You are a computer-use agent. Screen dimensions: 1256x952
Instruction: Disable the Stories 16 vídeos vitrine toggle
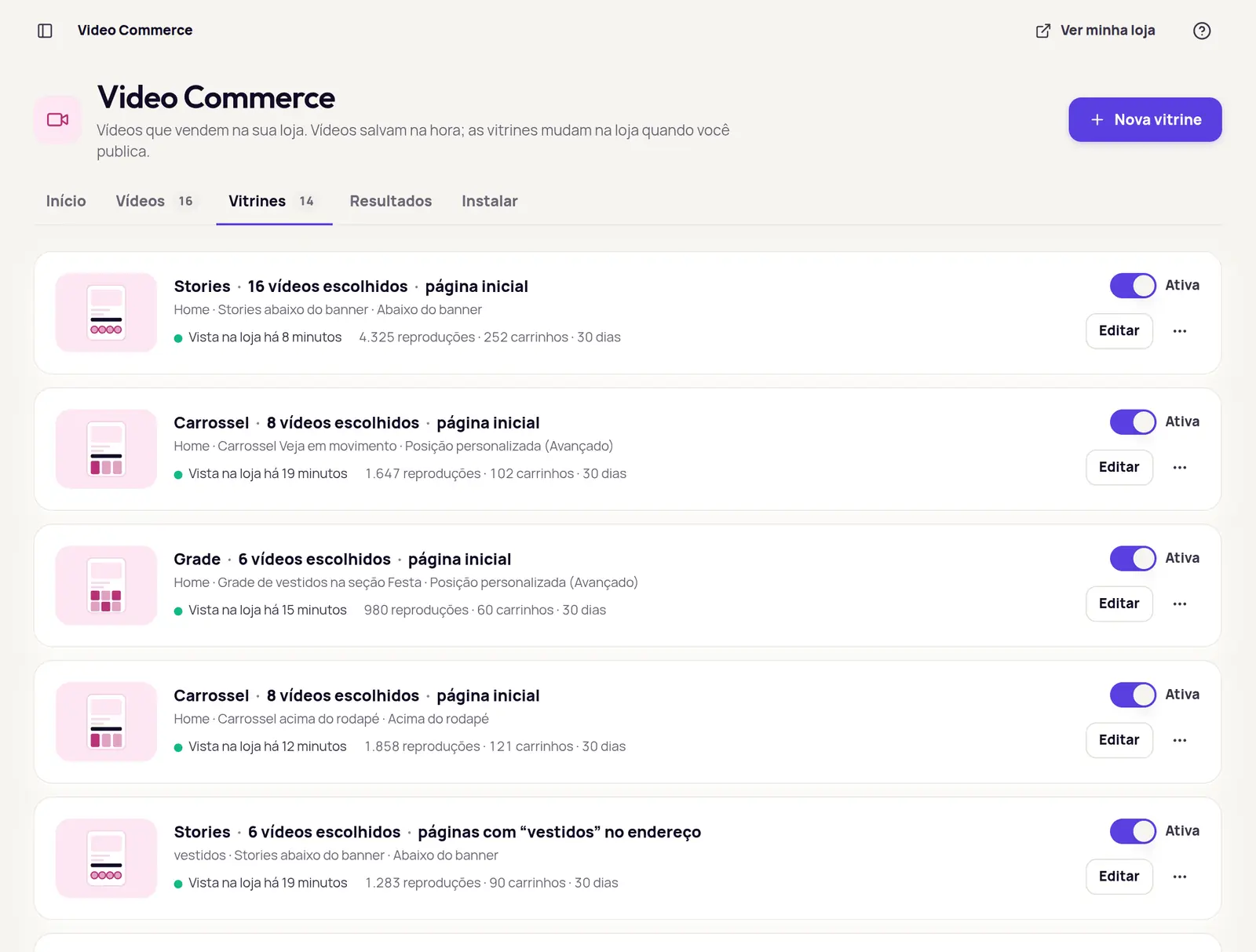point(1133,286)
